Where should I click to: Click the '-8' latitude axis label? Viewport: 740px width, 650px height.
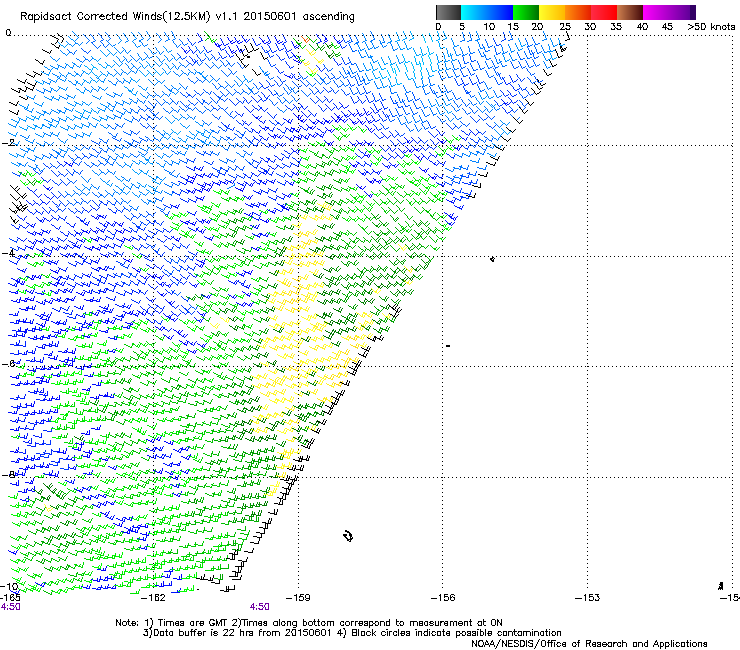(x=8, y=475)
